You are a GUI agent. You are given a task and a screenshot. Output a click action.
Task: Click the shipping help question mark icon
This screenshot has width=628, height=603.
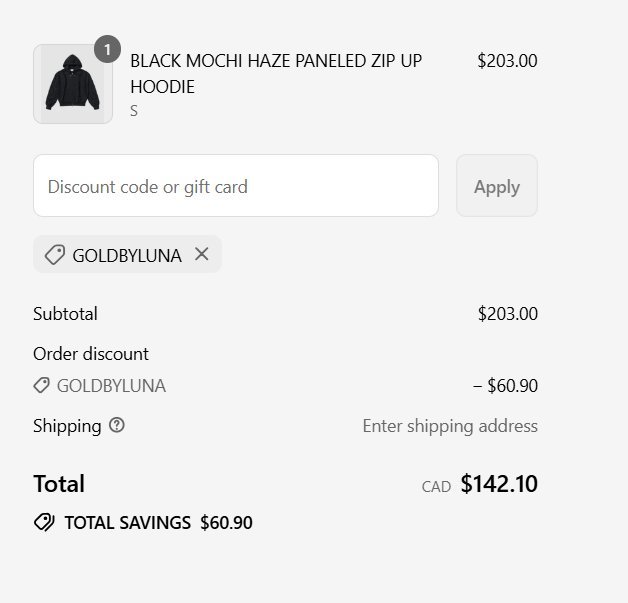pos(117,425)
